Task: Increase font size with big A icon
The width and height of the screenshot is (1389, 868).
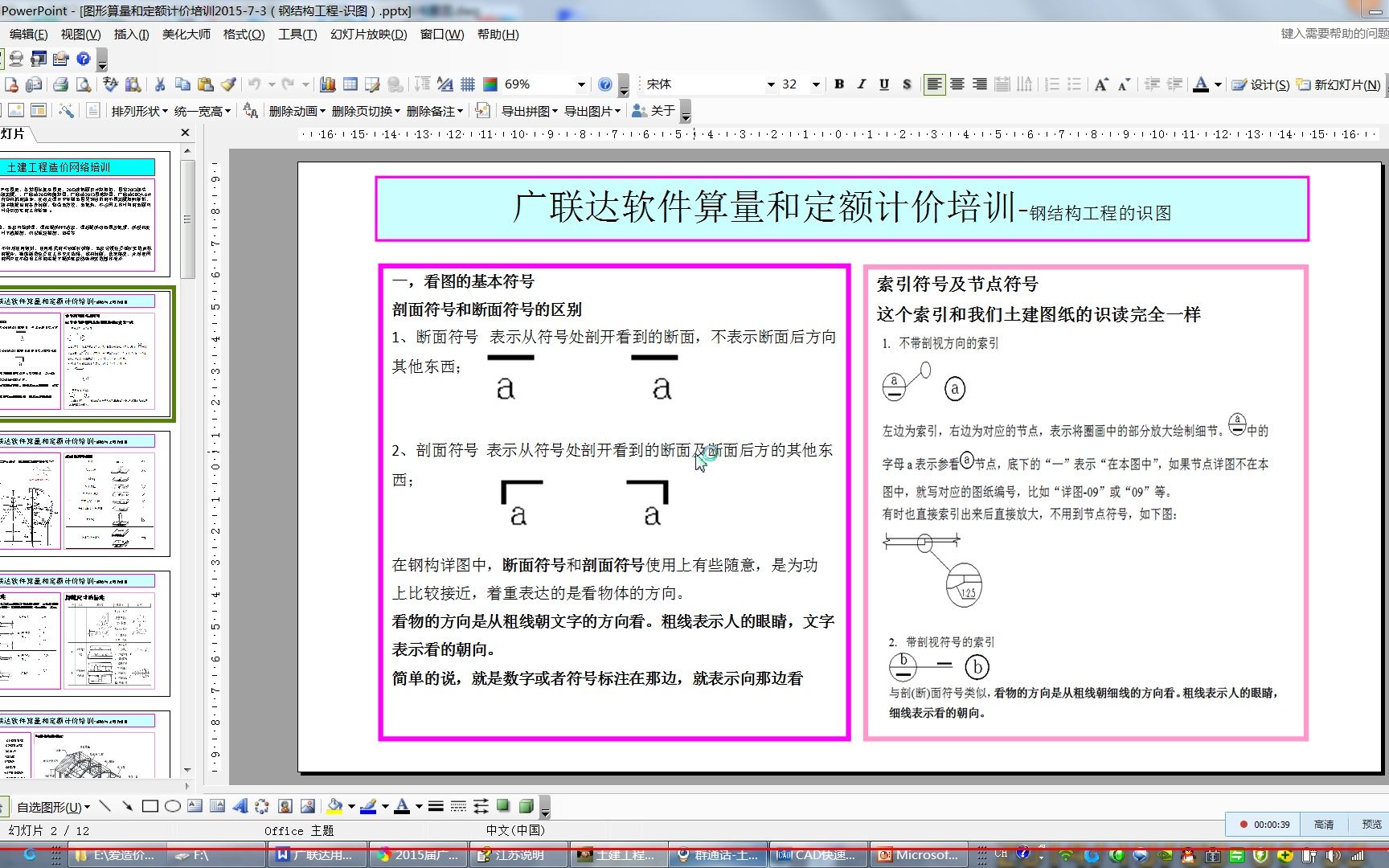Action: (x=1101, y=84)
